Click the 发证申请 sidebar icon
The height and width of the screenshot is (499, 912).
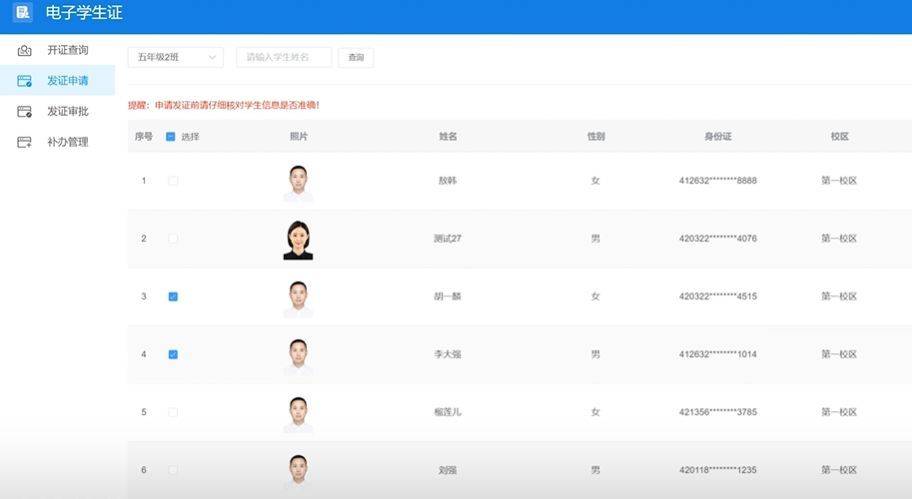[x=25, y=81]
